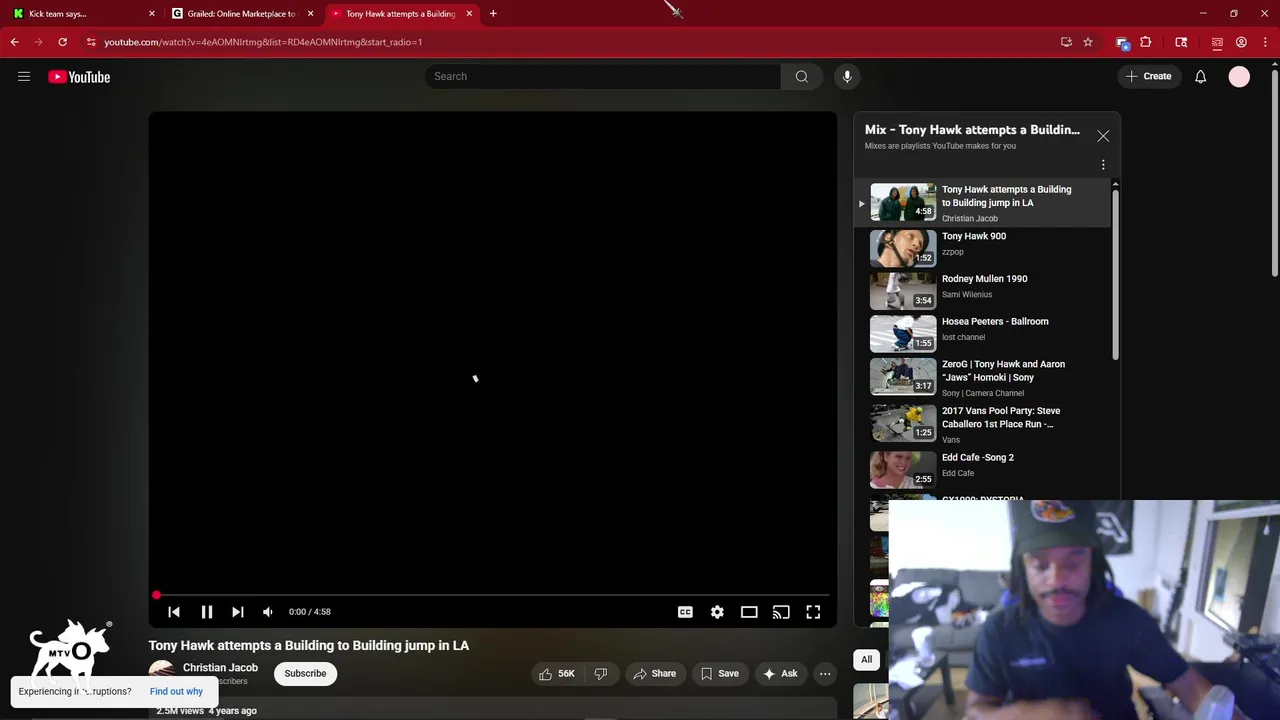Dislike this video
This screenshot has height=720, width=1280.
tap(601, 674)
